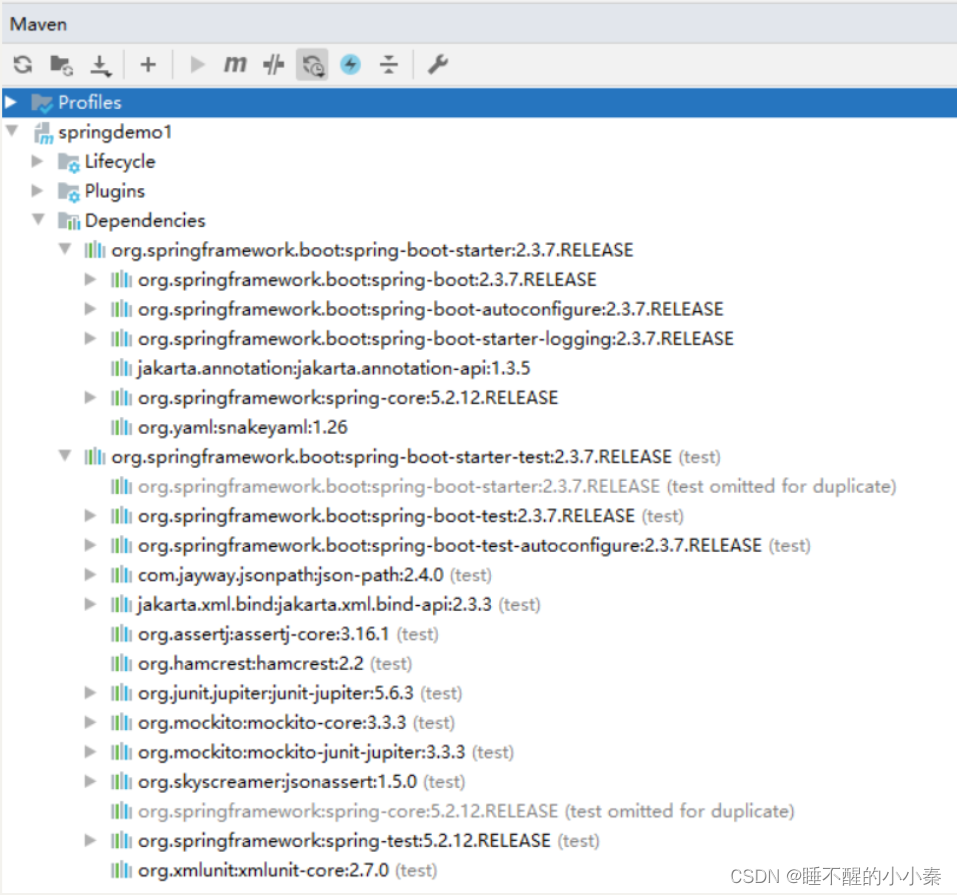
Task: Click library icon beside spring-boot-test-autoconfigure
Action: (121, 545)
